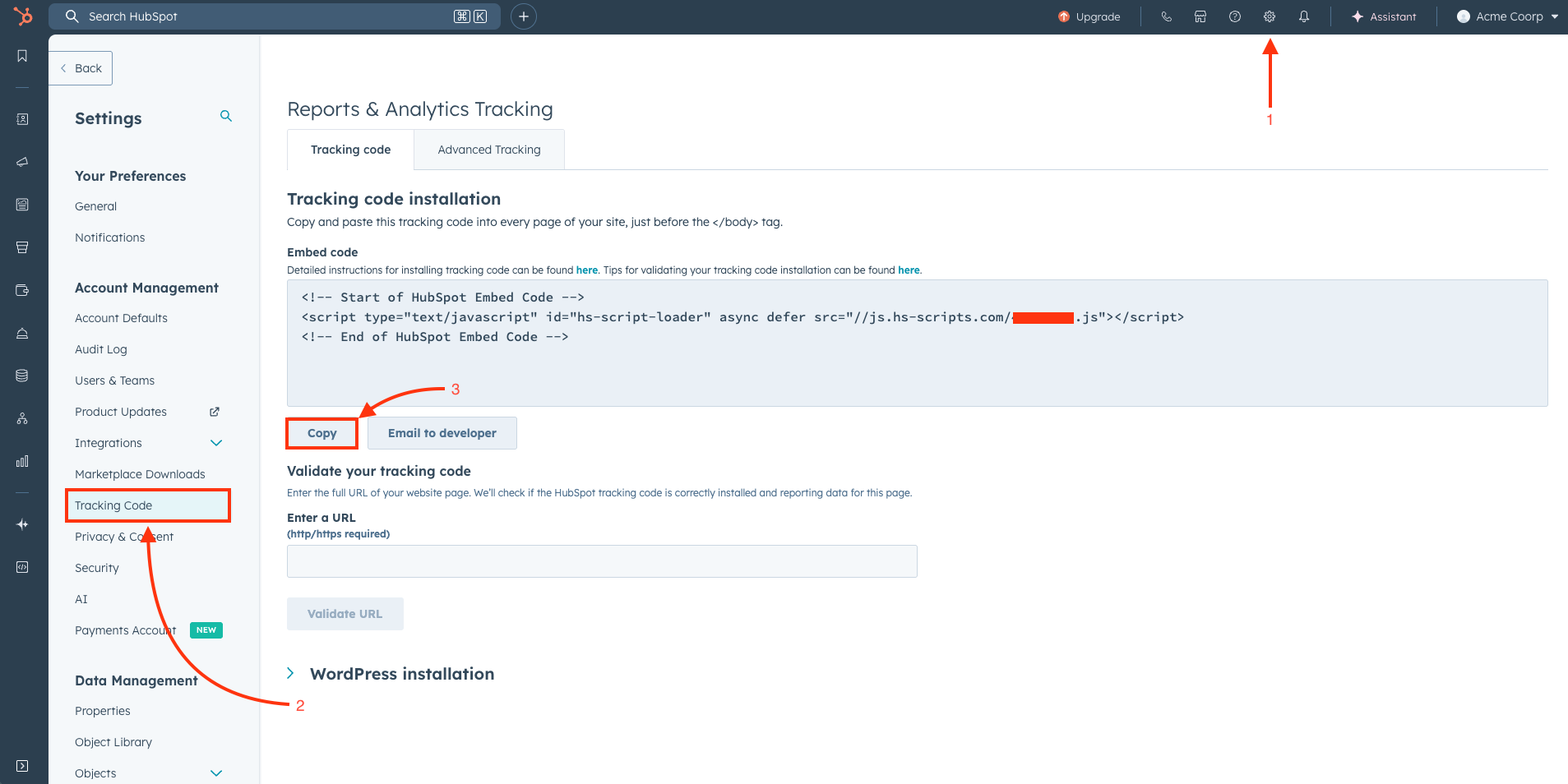Image resolution: width=1568 pixels, height=784 pixels.
Task: Open the Notifications bell icon
Action: [x=1304, y=16]
